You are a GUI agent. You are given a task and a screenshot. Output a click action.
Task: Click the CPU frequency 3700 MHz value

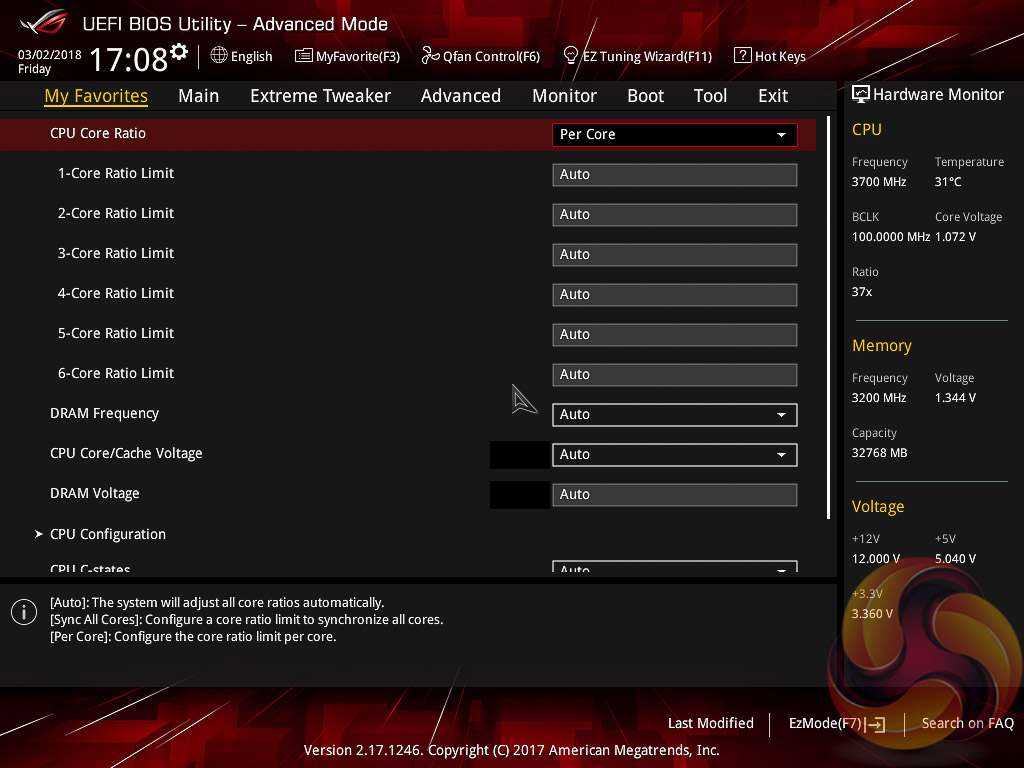[x=879, y=182]
